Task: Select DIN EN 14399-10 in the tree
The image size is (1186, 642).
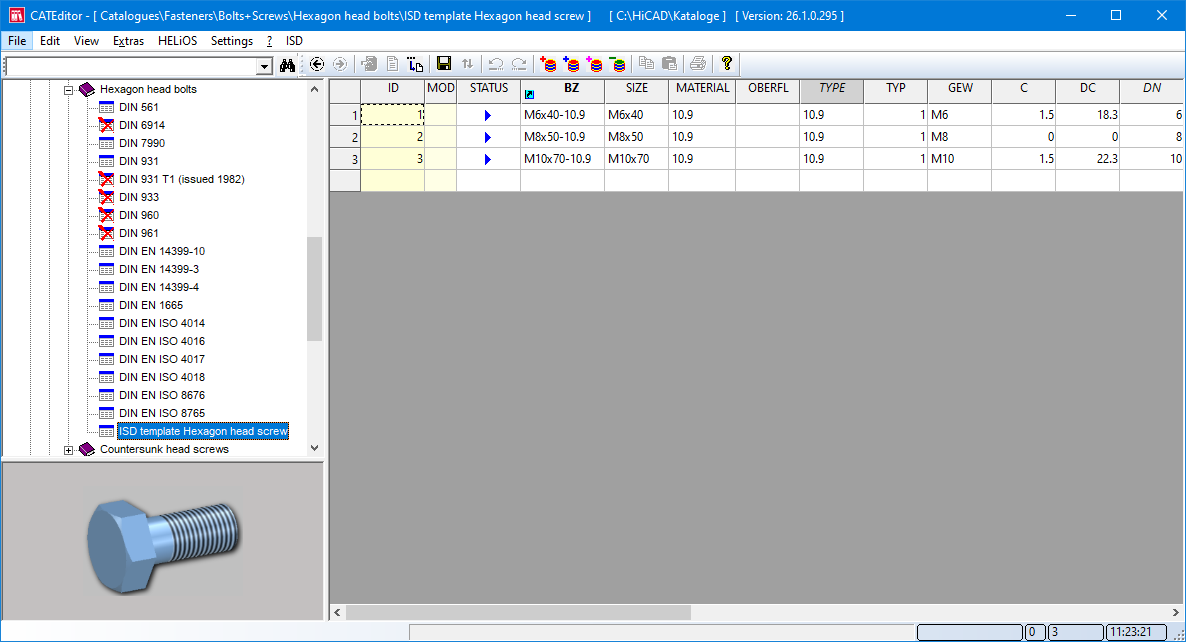Action: click(162, 251)
